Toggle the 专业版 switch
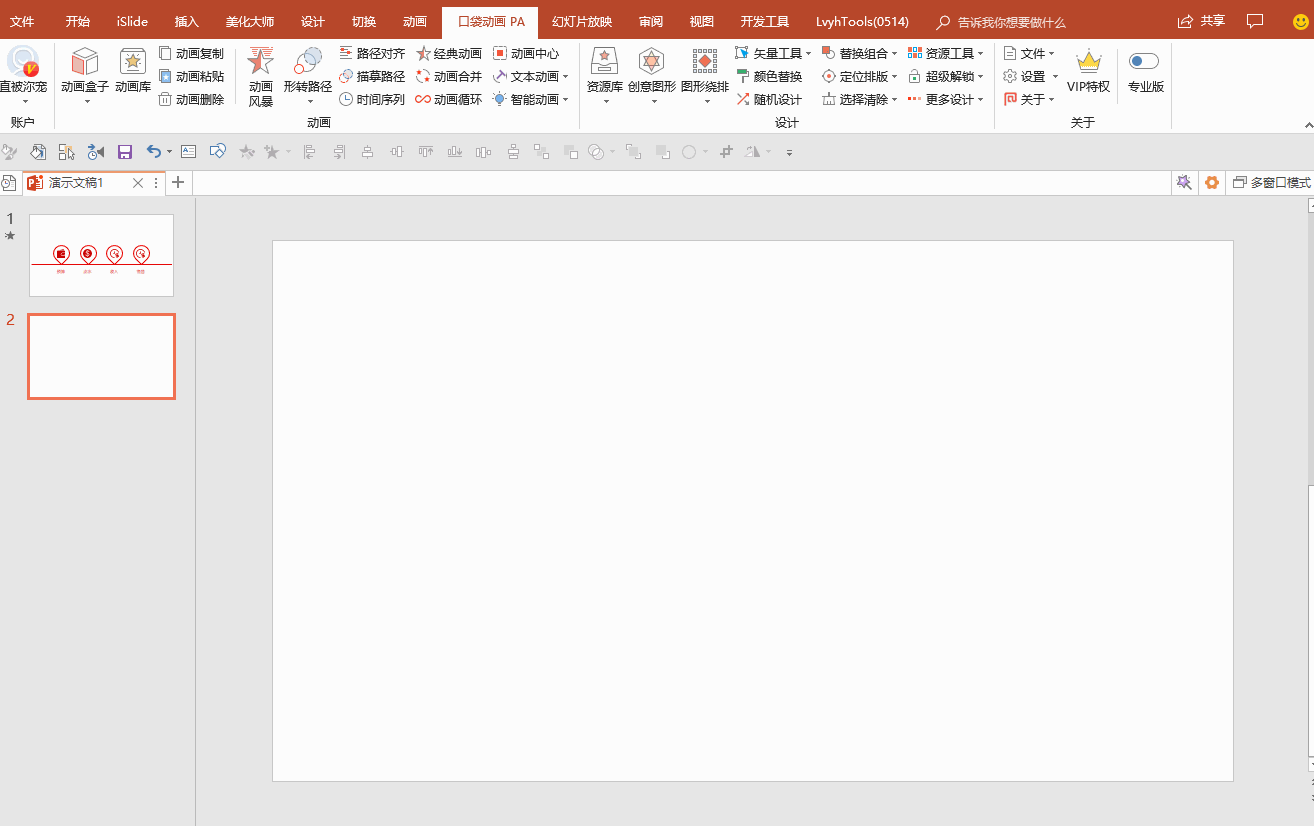 point(1144,62)
